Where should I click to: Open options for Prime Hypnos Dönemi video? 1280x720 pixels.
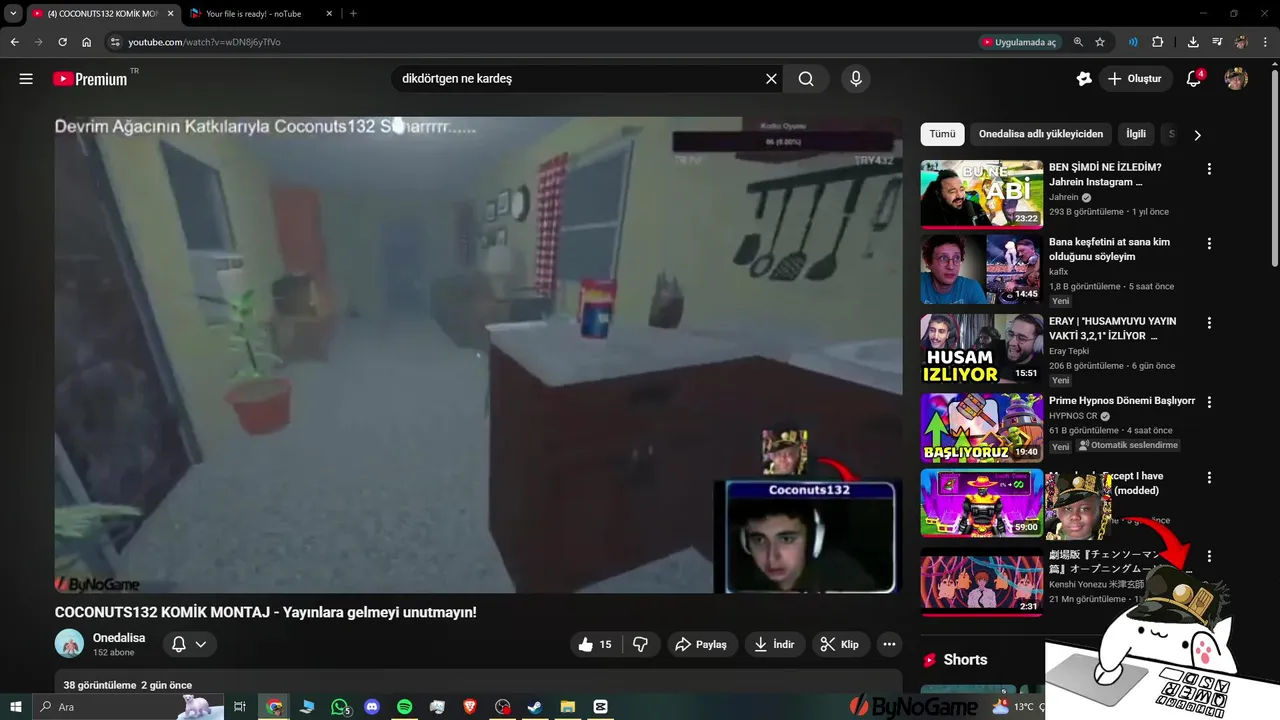1209,402
